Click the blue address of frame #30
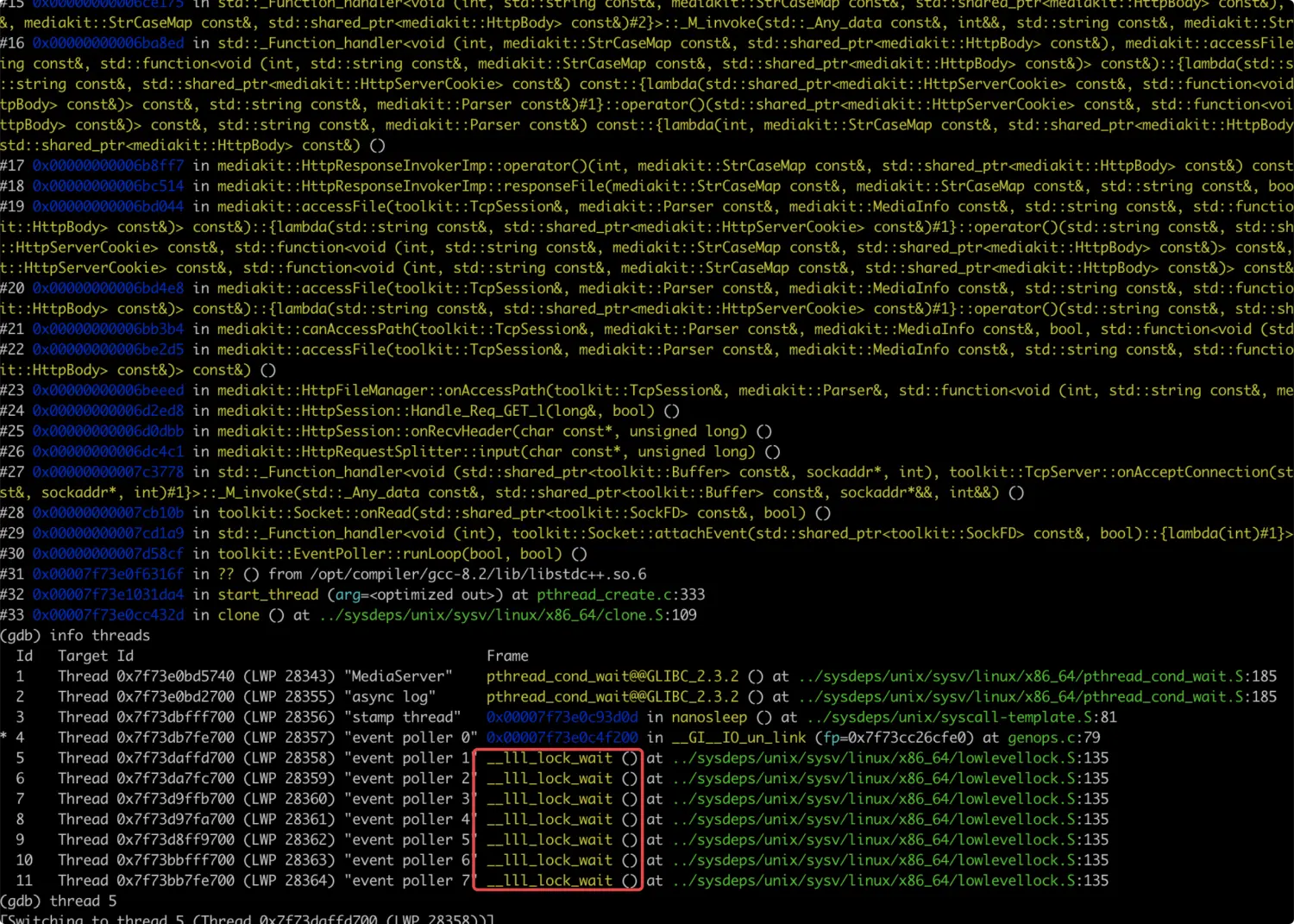1294x924 pixels. tap(108, 553)
